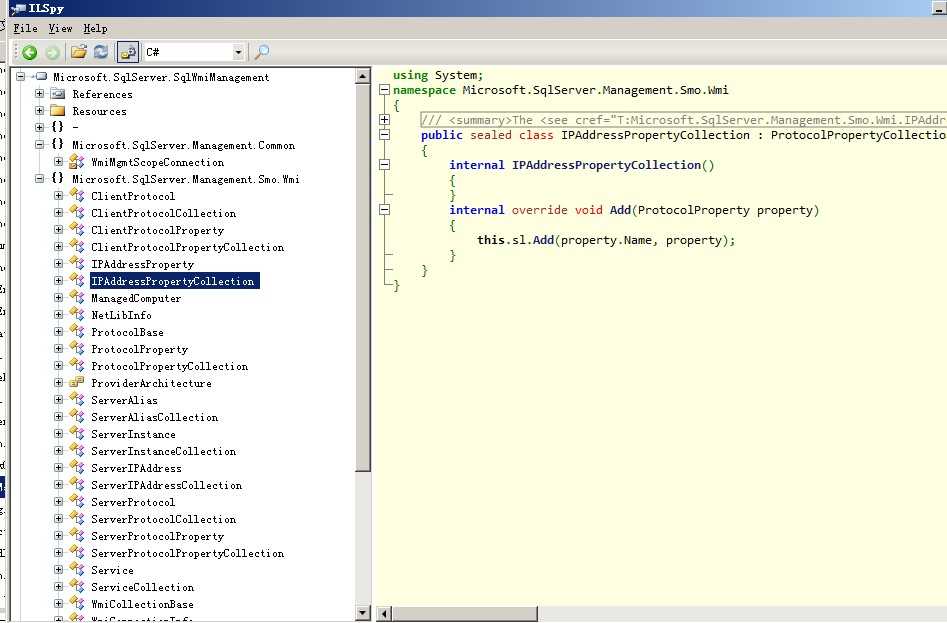
Task: Click the Forward navigation arrow
Action: coord(53,53)
